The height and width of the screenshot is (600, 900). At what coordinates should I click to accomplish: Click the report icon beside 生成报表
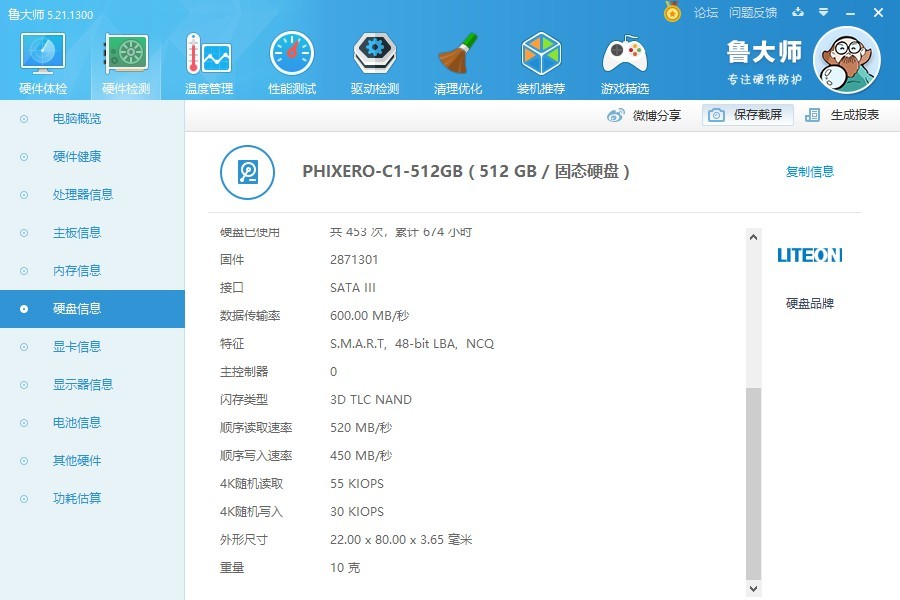812,115
